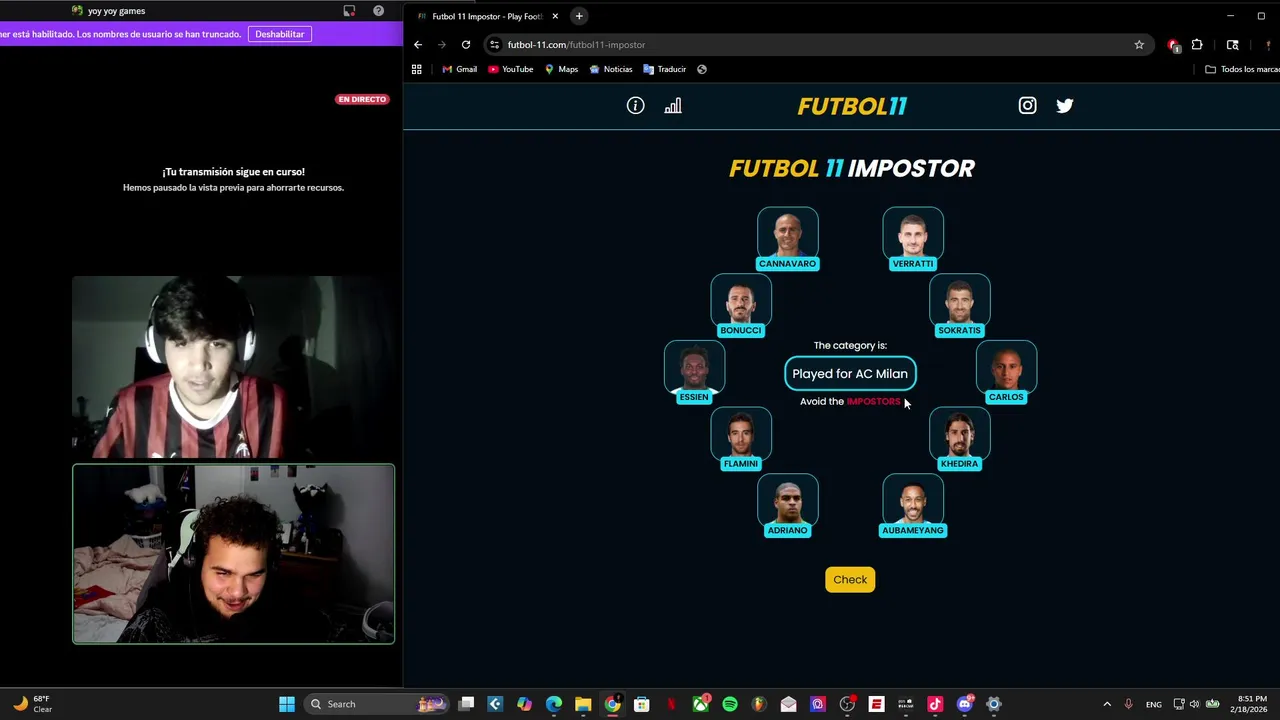Click the yellow Check button

pyautogui.click(x=850, y=580)
